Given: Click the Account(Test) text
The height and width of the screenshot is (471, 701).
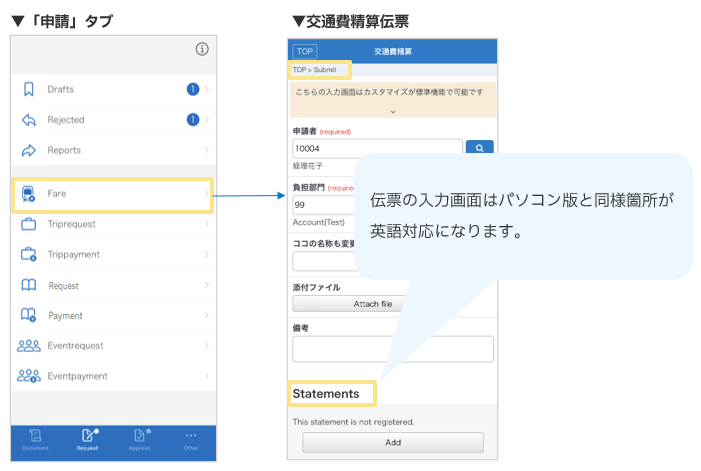Looking at the screenshot, I should (x=319, y=222).
